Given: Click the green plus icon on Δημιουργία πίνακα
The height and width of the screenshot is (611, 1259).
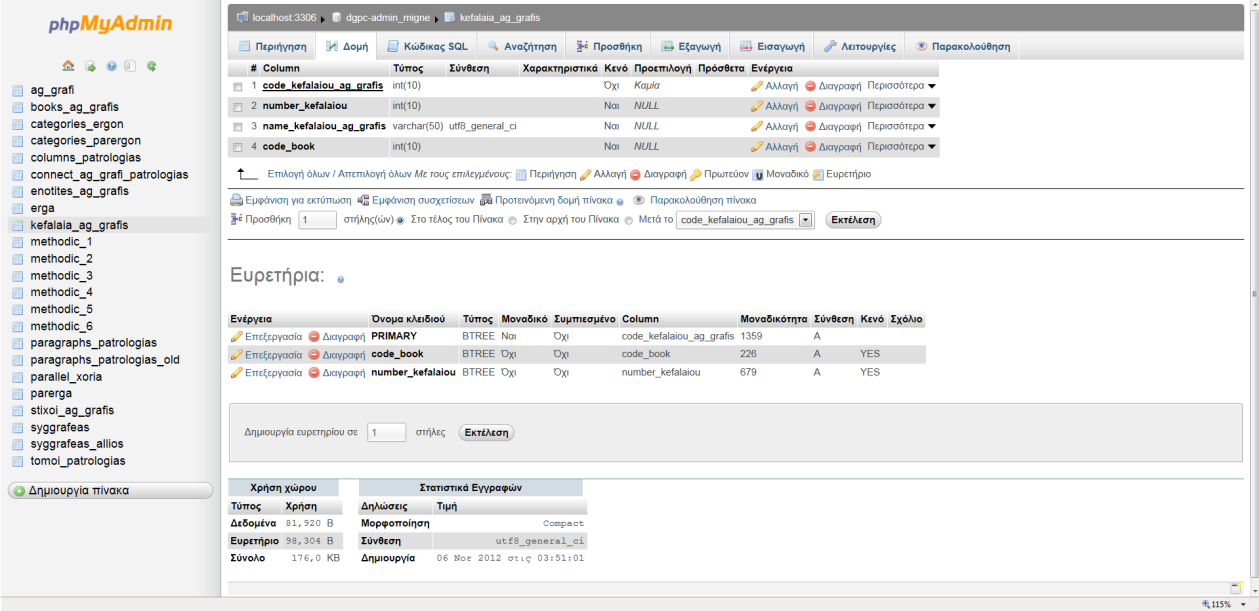Looking at the screenshot, I should point(18,491).
